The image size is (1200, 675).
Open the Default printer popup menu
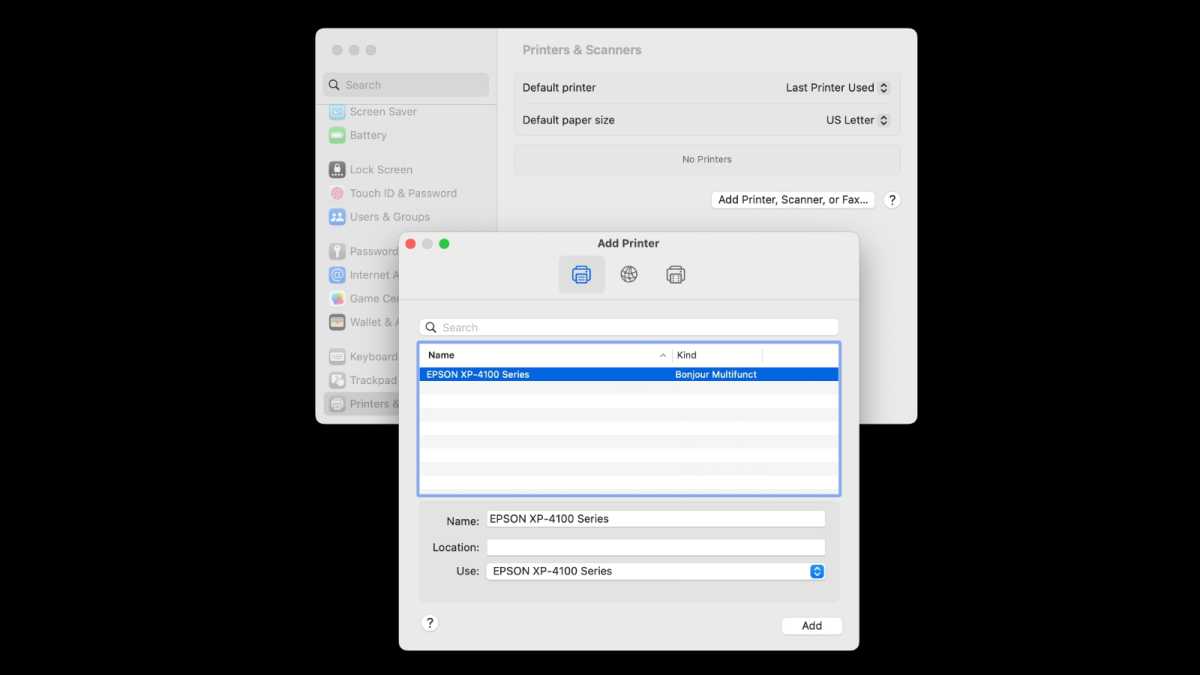(837, 88)
